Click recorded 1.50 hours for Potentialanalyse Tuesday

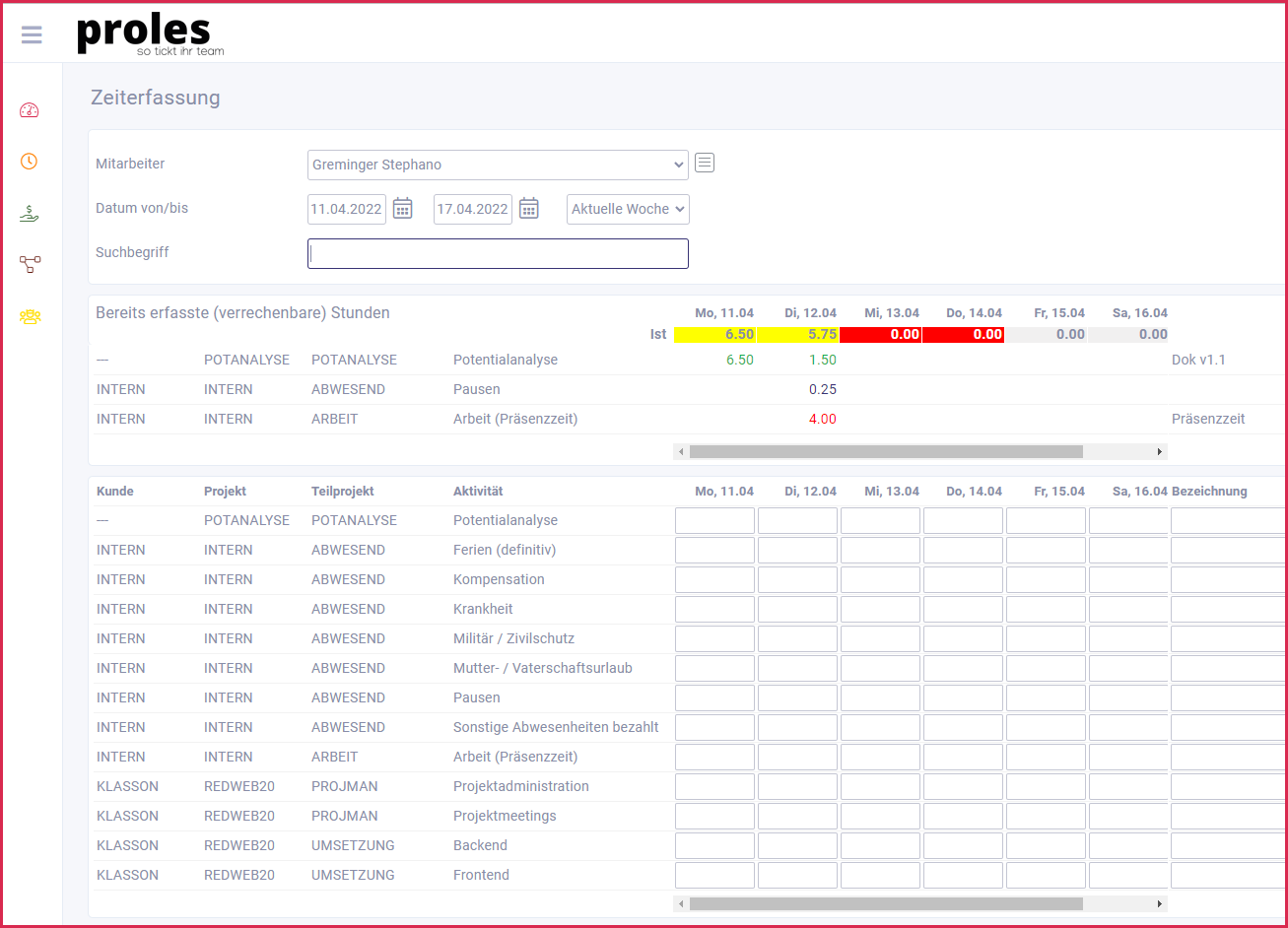point(823,360)
